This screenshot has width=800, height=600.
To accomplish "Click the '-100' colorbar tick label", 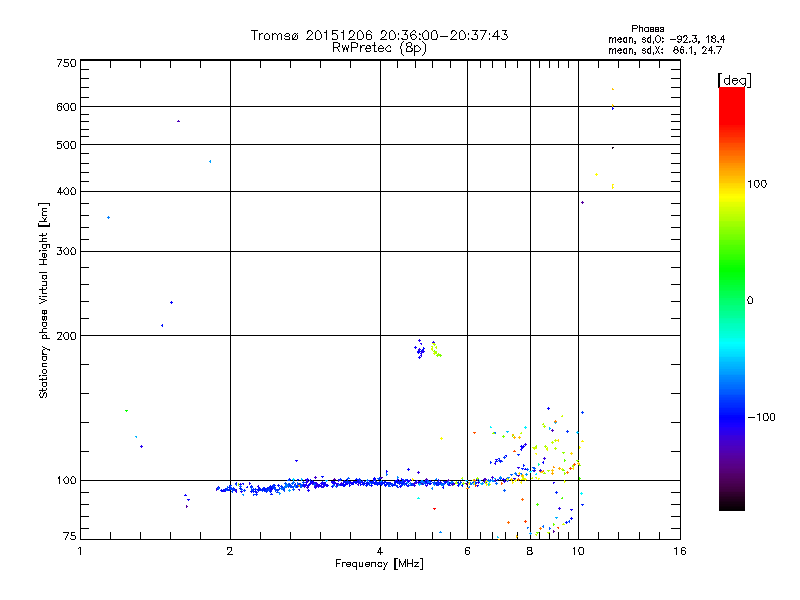I will (x=761, y=417).
